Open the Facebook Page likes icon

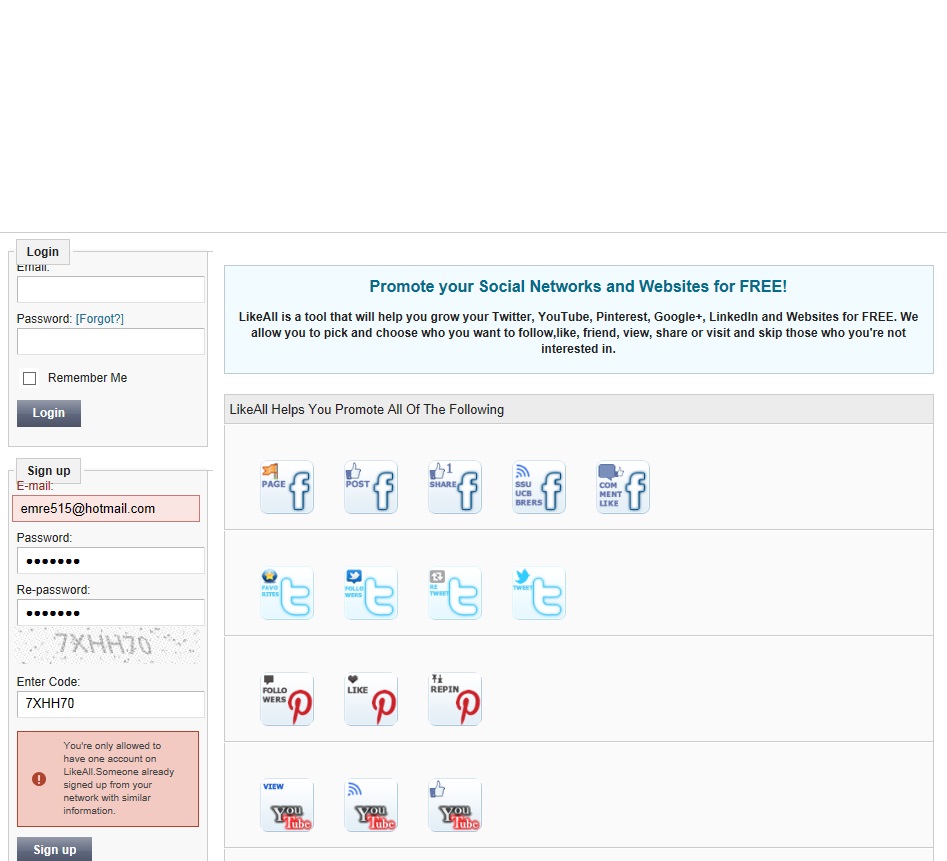coord(287,487)
